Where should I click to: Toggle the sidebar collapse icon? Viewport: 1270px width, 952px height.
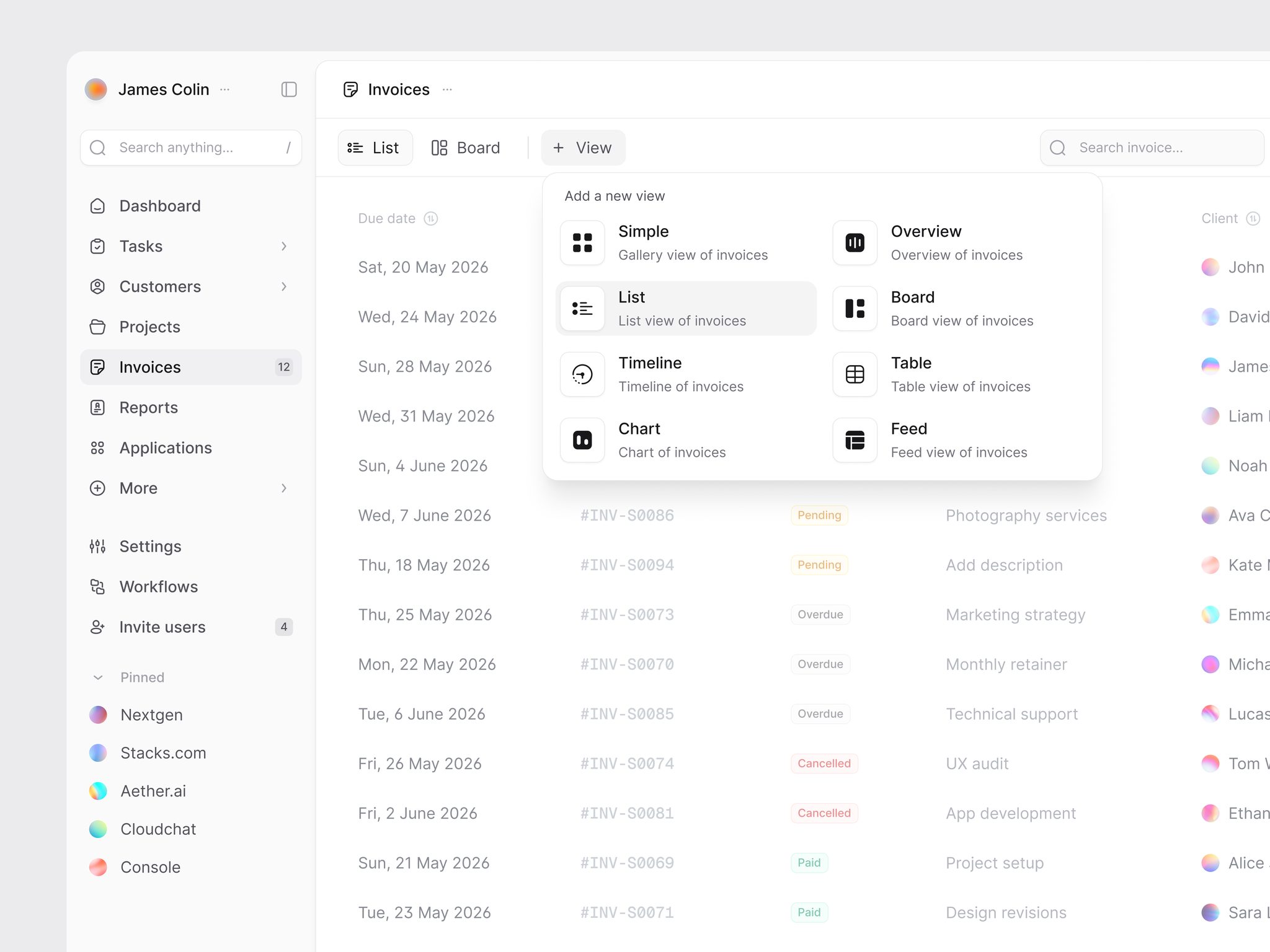coord(289,89)
